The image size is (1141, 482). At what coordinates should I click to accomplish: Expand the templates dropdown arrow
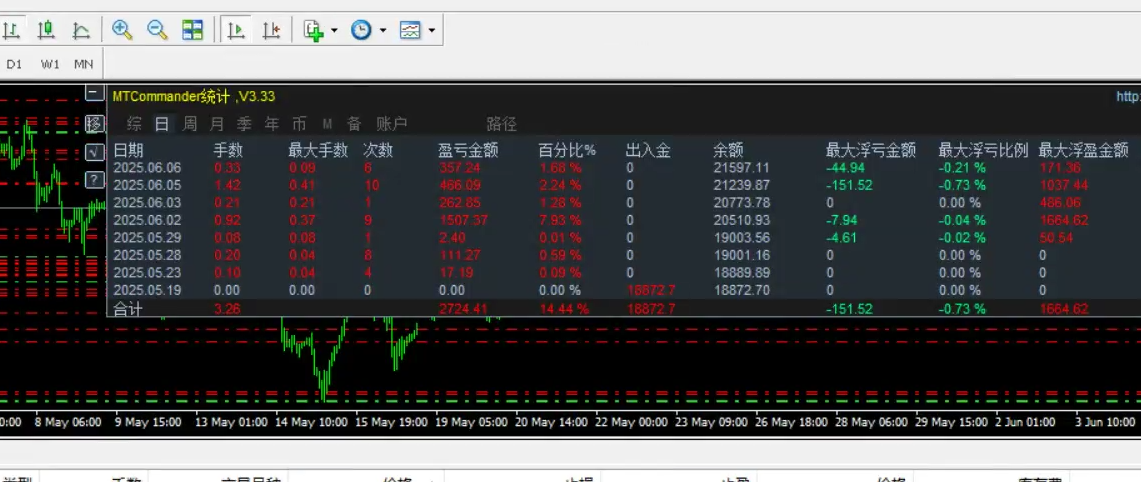pyautogui.click(x=432, y=31)
